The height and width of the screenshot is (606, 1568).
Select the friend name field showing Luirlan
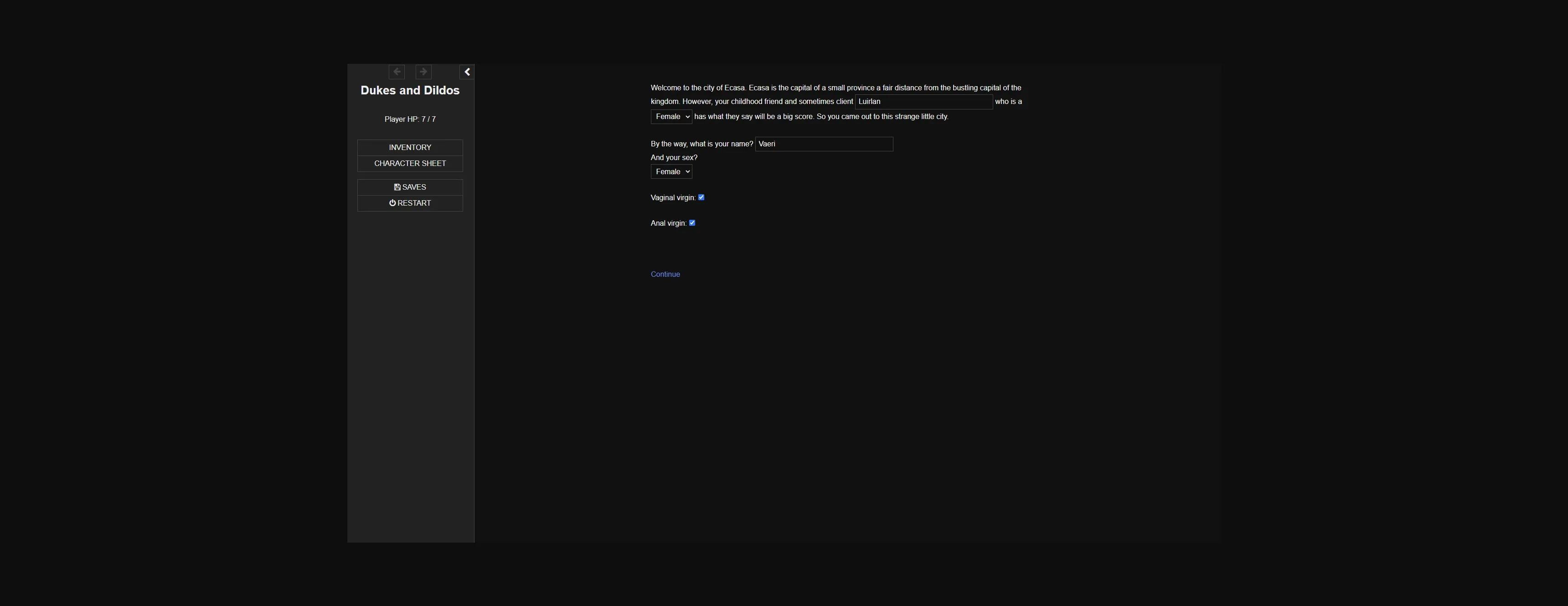(x=923, y=102)
